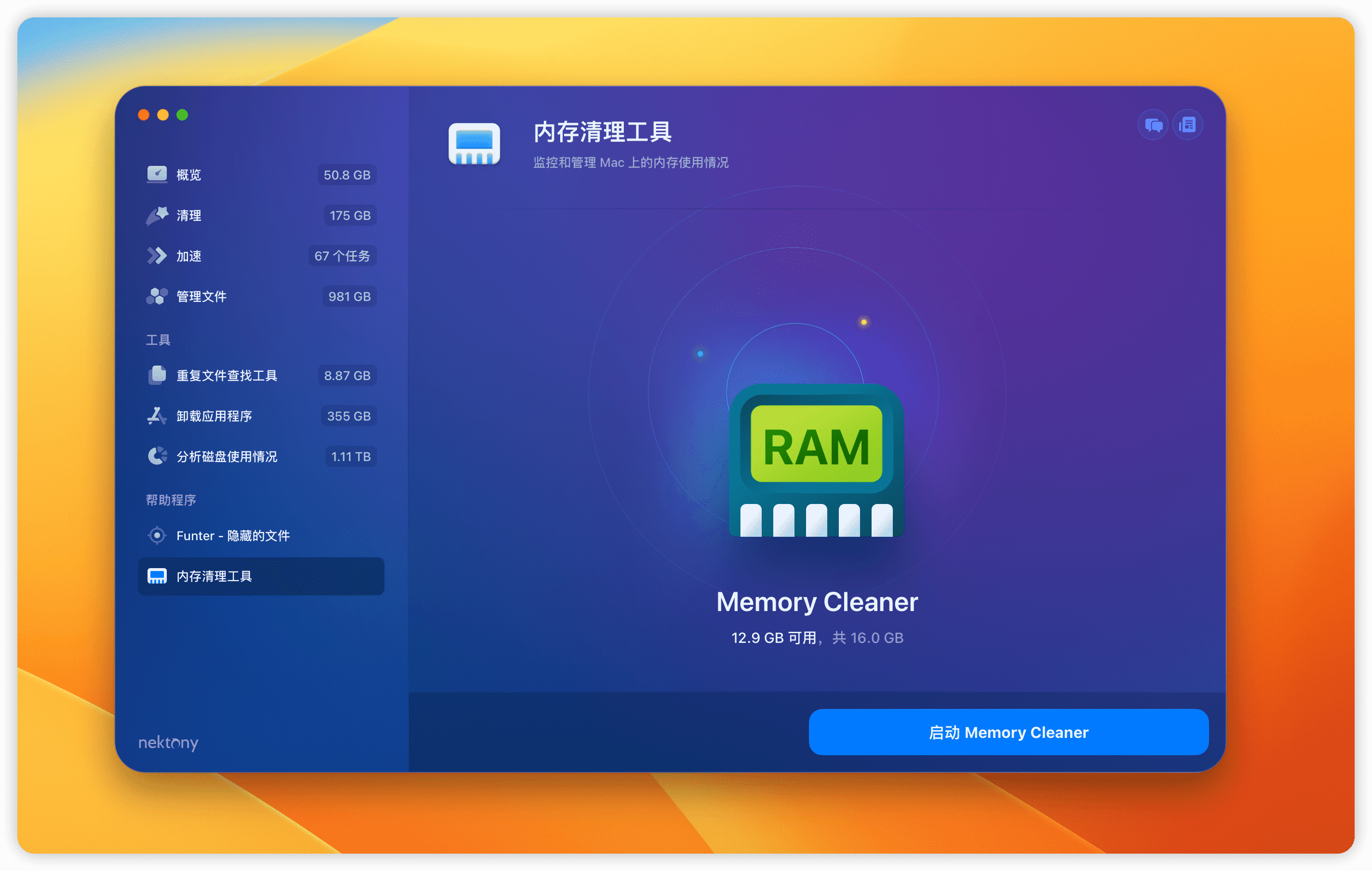Click the 管理文件 hexagons icon
The width and height of the screenshot is (1372, 871).
click(x=157, y=297)
